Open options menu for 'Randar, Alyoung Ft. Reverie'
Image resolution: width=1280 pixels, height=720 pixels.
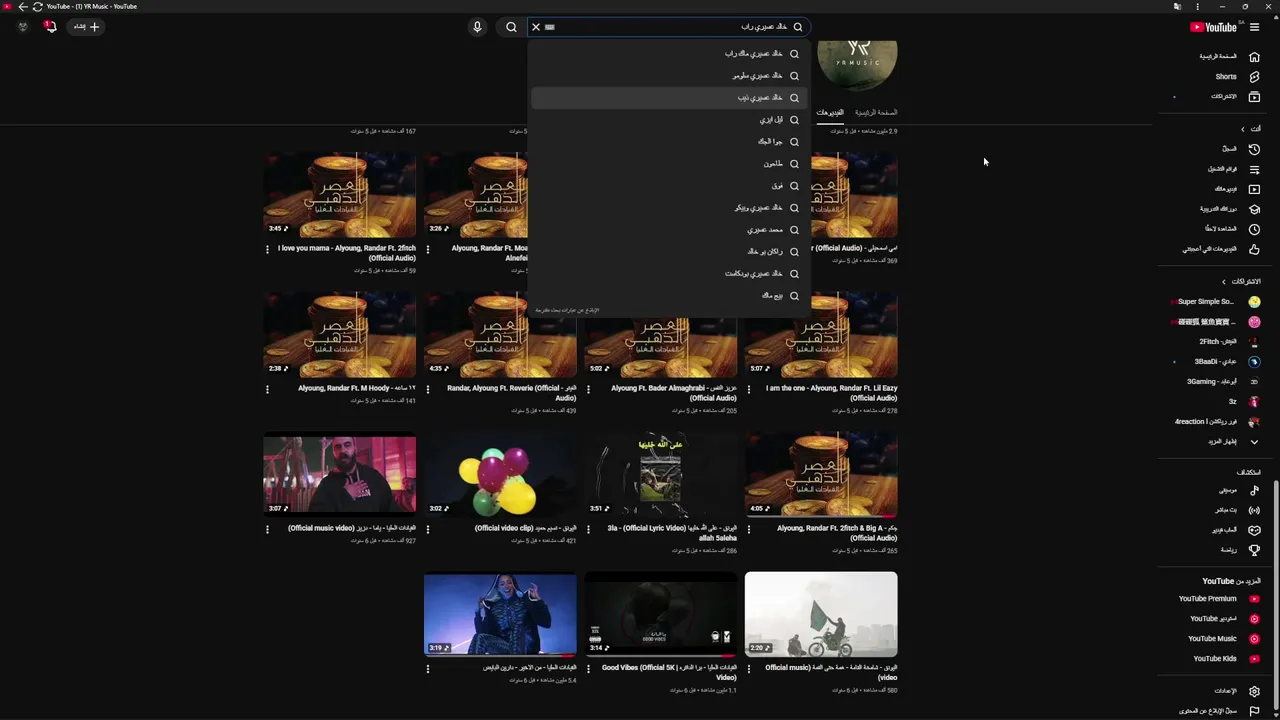click(x=427, y=389)
